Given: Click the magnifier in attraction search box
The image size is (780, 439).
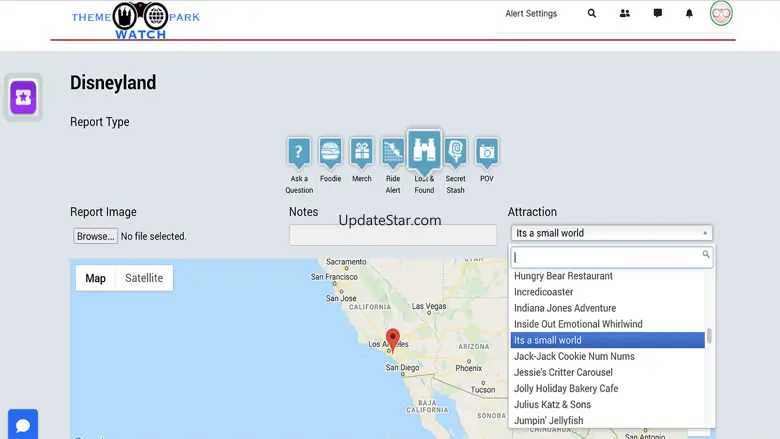Looking at the screenshot, I should click(705, 254).
